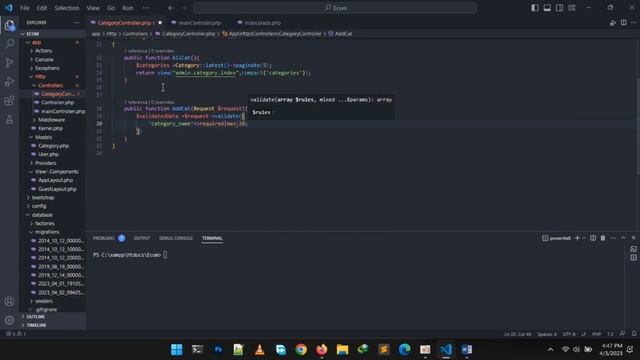Open the Extensions view

(9, 100)
